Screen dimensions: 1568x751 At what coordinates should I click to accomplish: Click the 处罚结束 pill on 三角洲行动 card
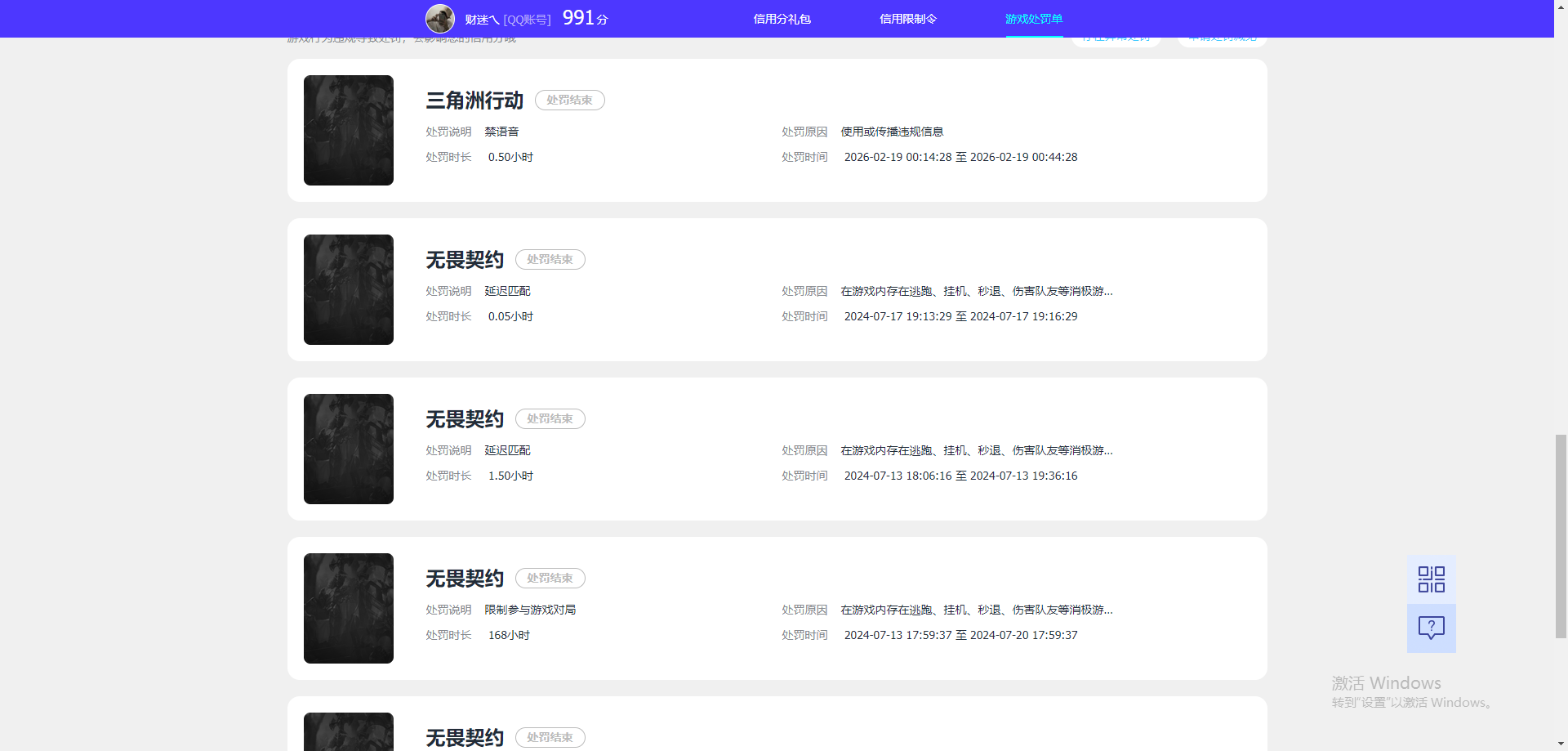[569, 100]
